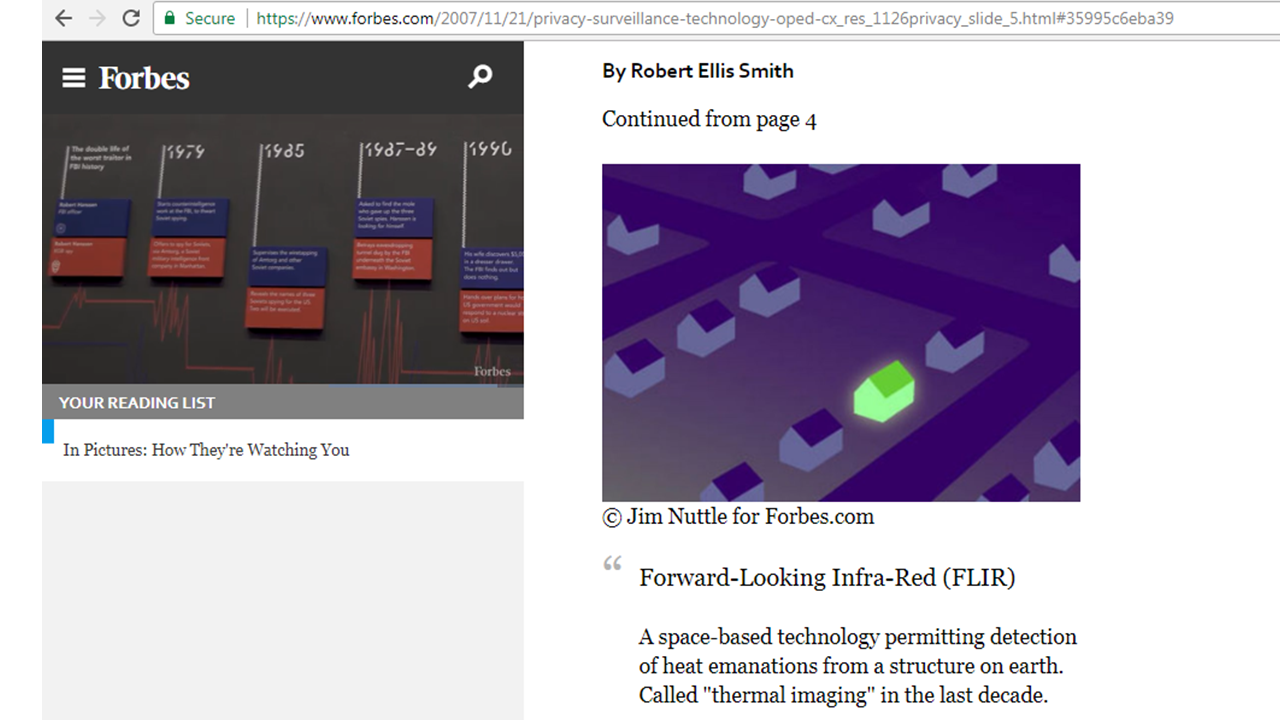Screen dimensions: 1280x720
Task: Click the green Secure padlock icon
Action: 170,18
